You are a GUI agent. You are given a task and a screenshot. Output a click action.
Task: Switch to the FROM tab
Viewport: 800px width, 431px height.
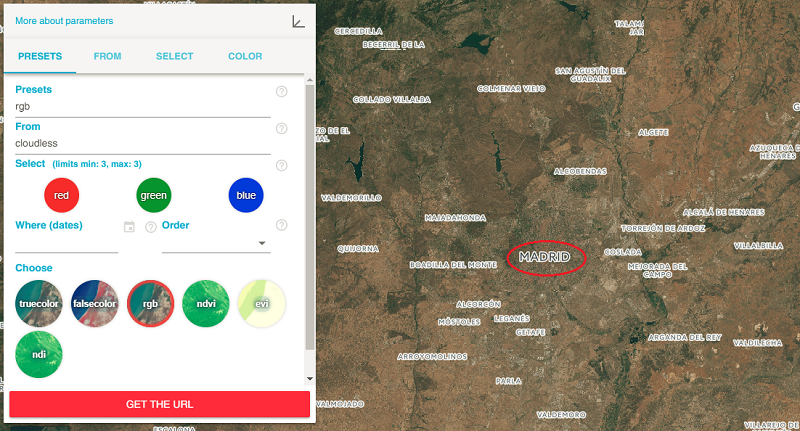point(107,56)
